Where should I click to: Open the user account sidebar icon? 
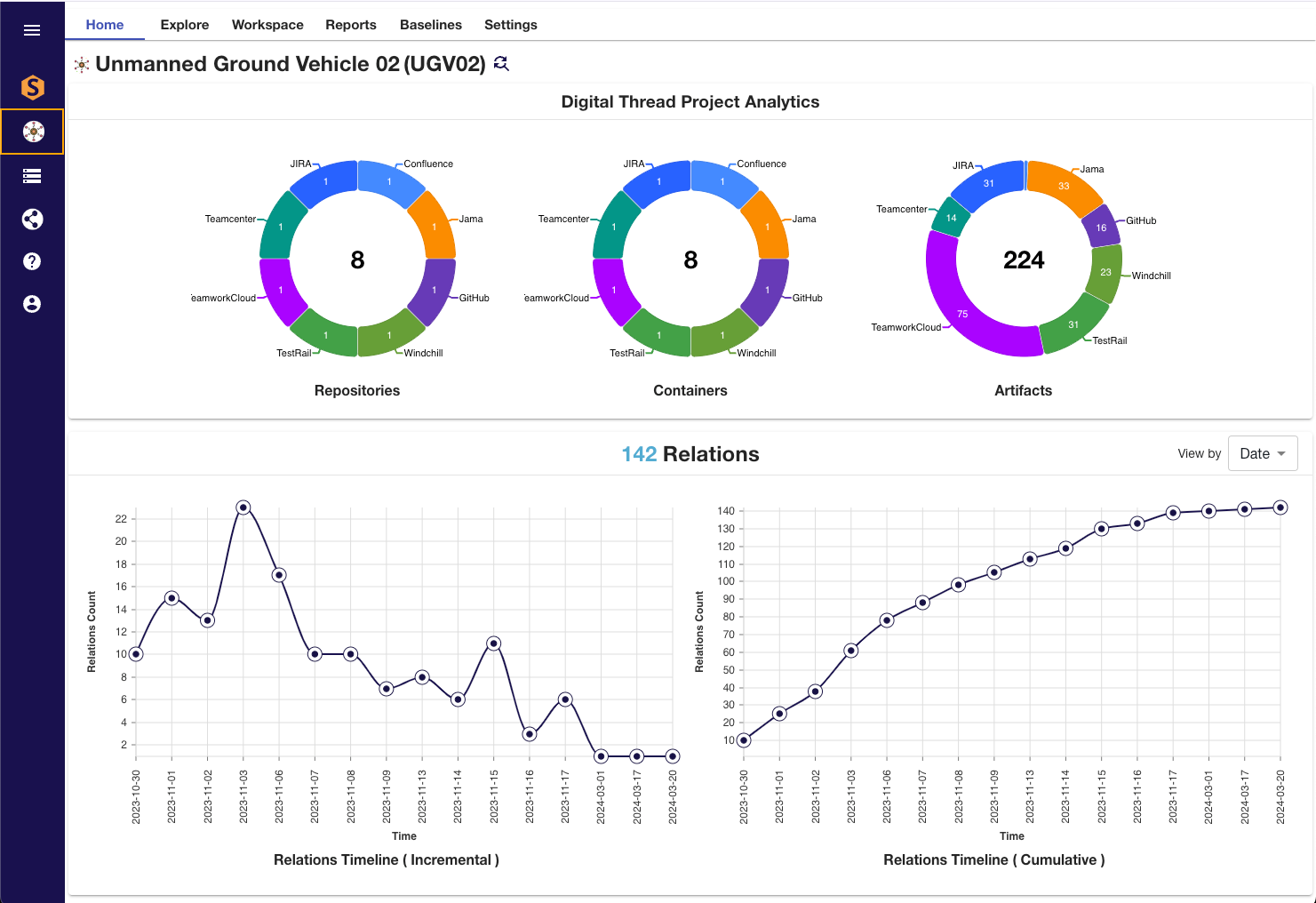[x=32, y=304]
